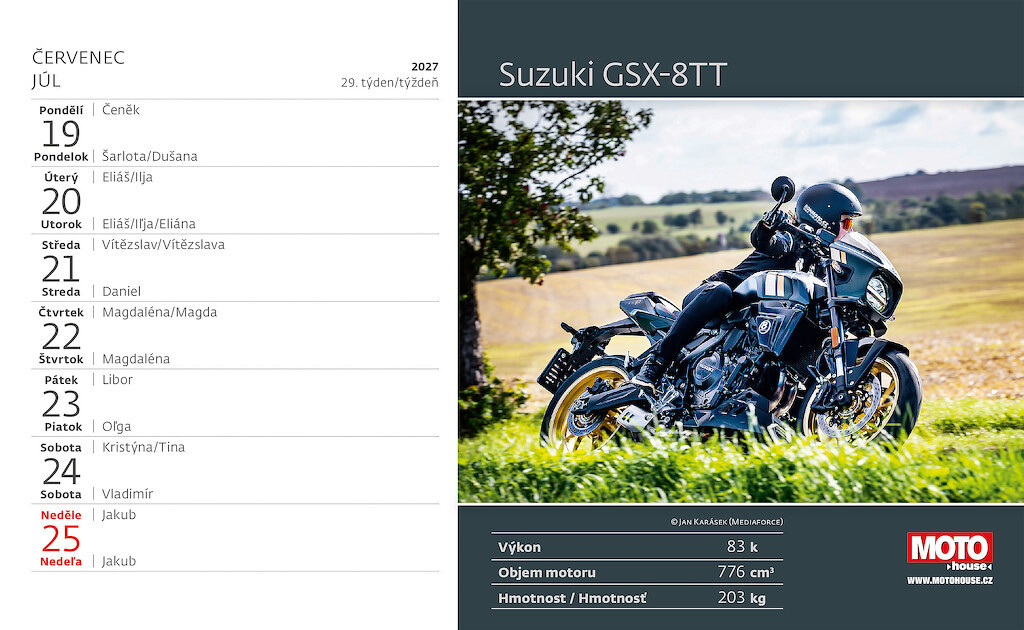Image resolution: width=1024 pixels, height=630 pixels.
Task: Click name day 'Vladimír'
Action: 127,494
